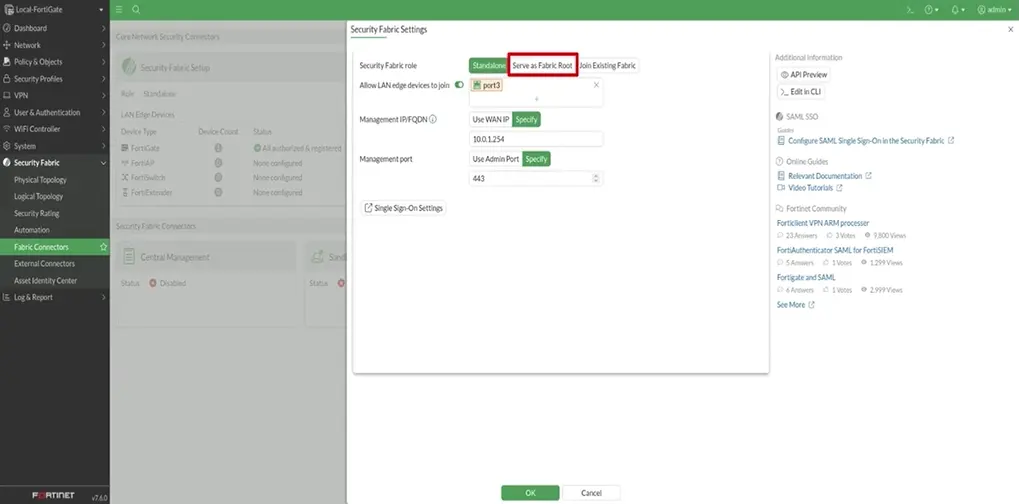Open the Local-FortiGate device dropdown

click(55, 10)
